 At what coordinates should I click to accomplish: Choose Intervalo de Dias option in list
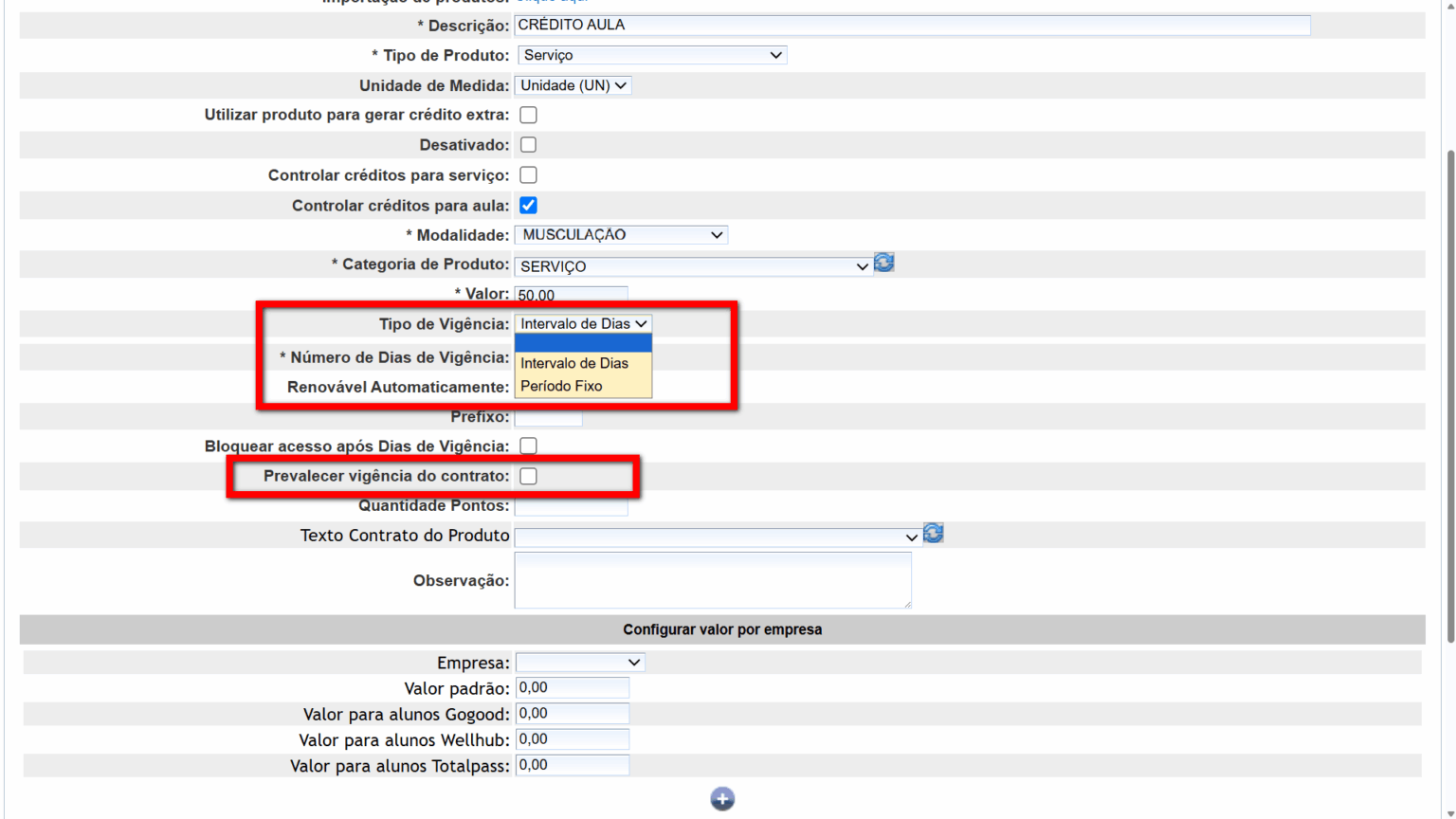click(x=574, y=363)
